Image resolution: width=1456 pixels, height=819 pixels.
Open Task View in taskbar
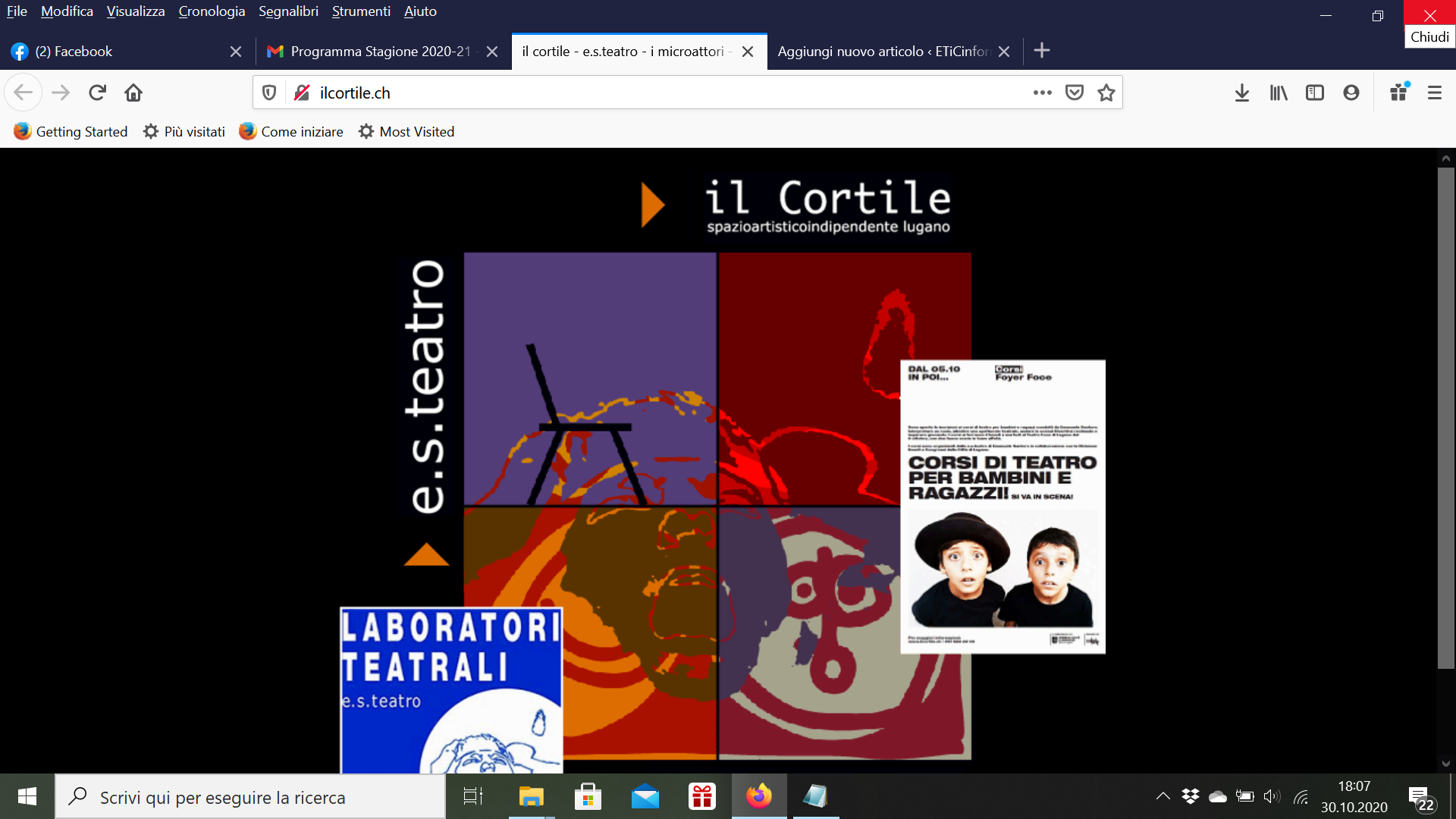(473, 796)
